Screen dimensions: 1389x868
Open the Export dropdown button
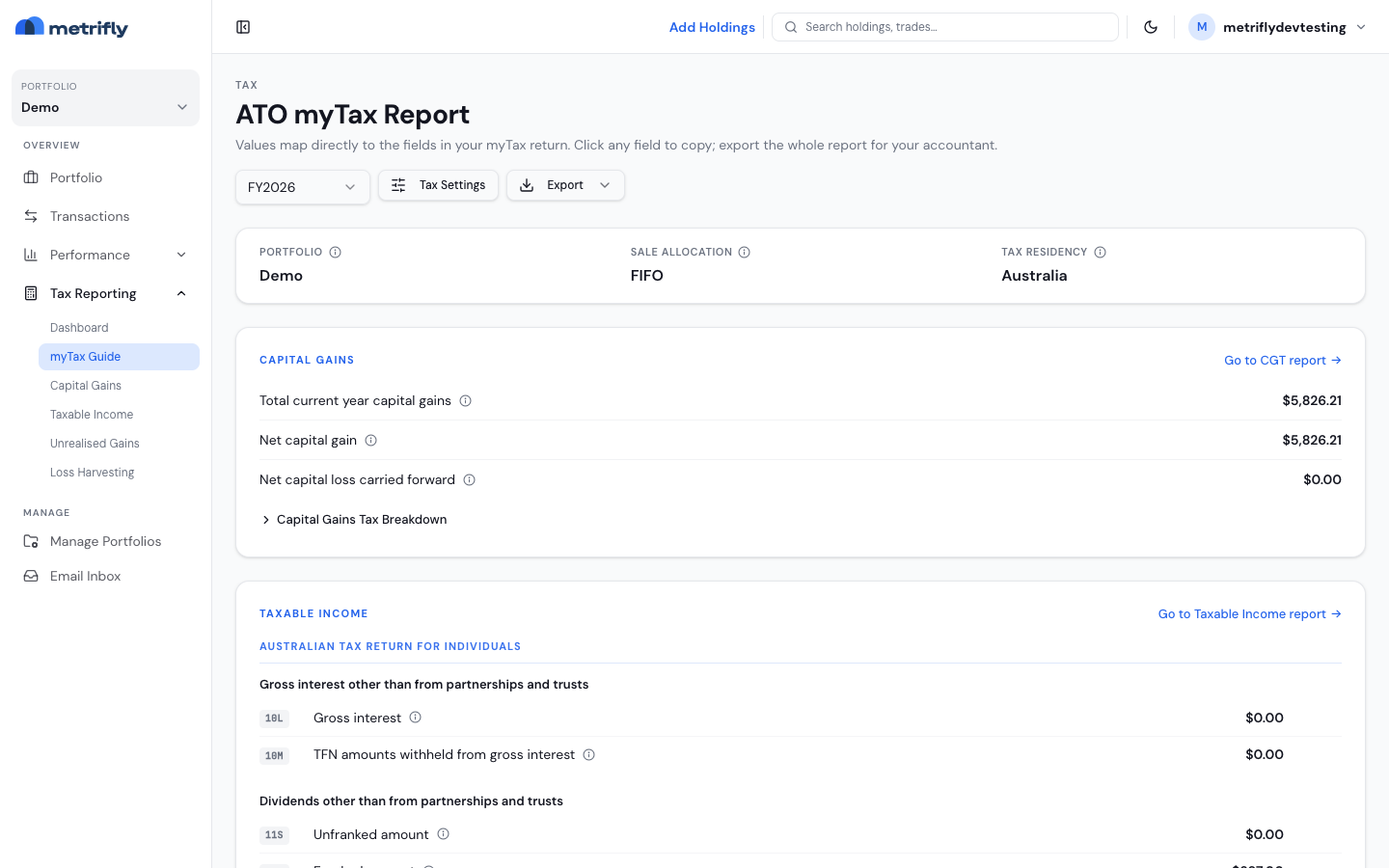click(565, 185)
